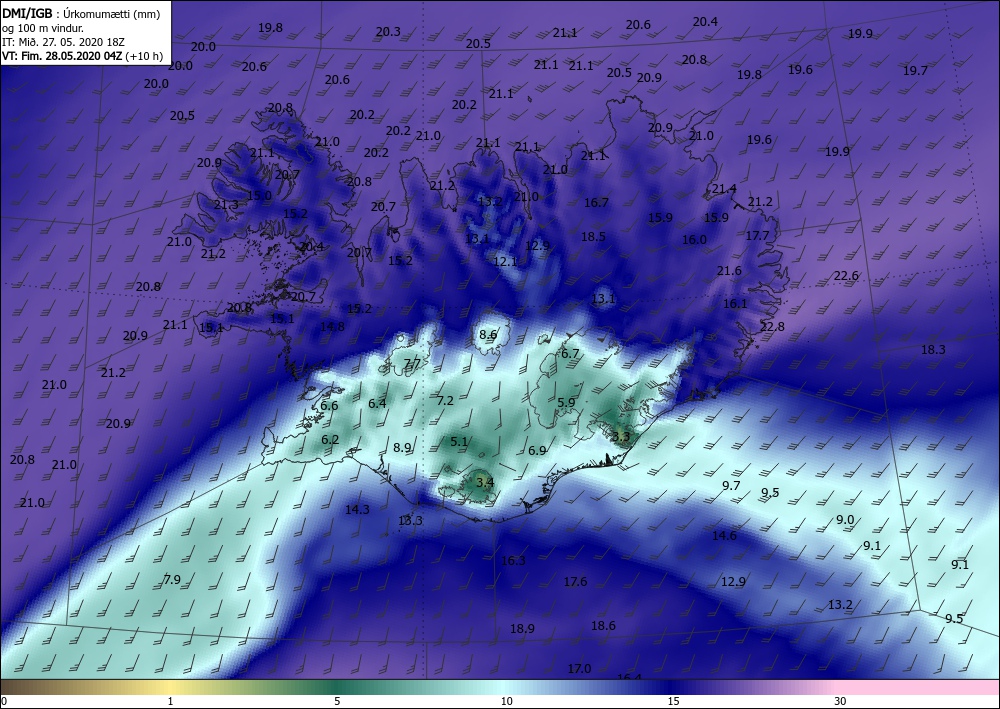Click the map value 19.7 in the upper right
The width and height of the screenshot is (1000, 709).
[915, 71]
